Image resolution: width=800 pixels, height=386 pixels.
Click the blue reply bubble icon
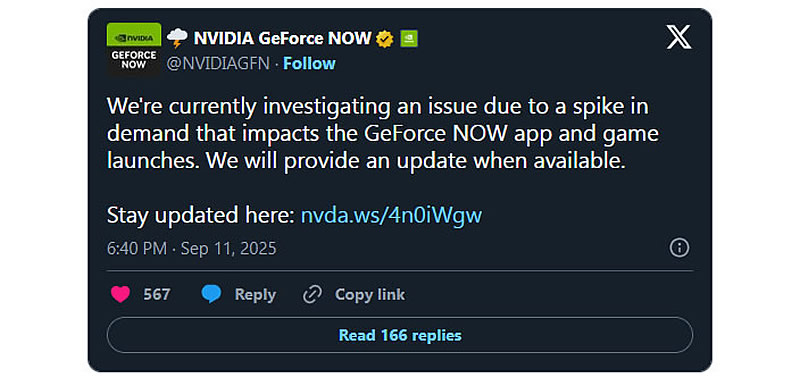211,295
